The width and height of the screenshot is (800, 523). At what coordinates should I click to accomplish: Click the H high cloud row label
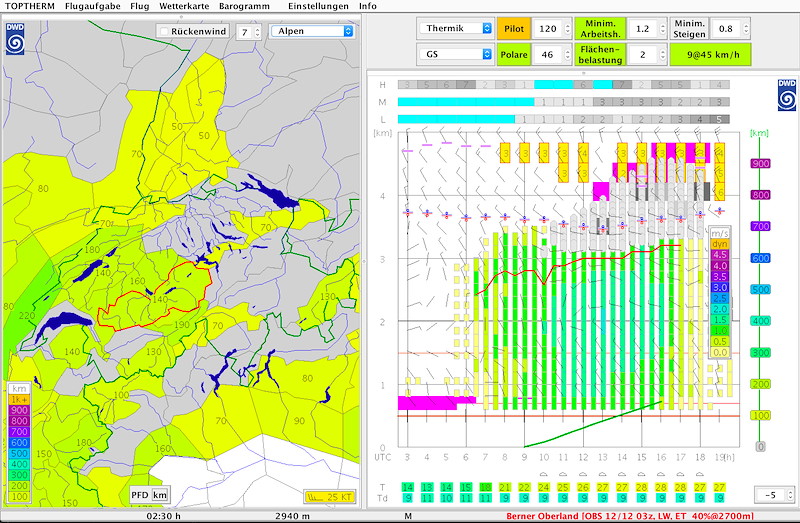point(382,85)
